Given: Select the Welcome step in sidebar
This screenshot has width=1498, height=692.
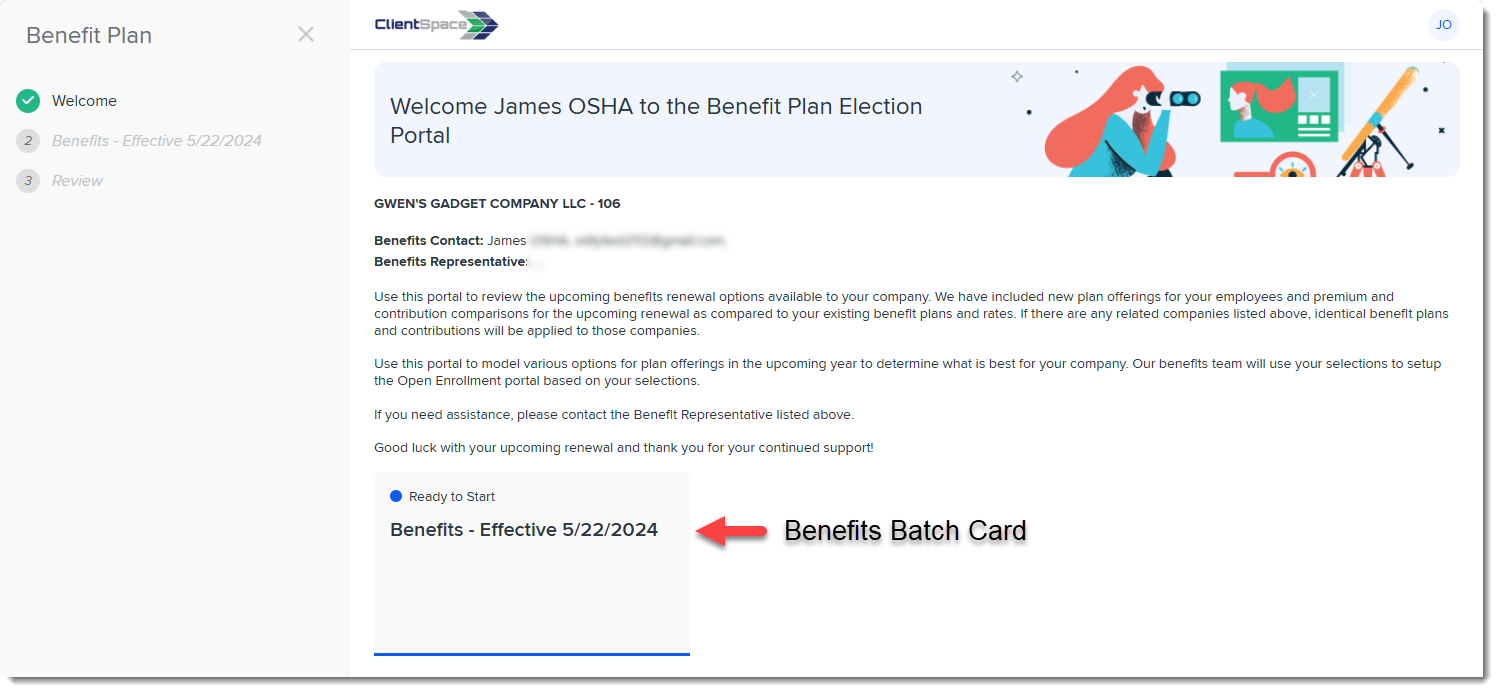Looking at the screenshot, I should [84, 101].
